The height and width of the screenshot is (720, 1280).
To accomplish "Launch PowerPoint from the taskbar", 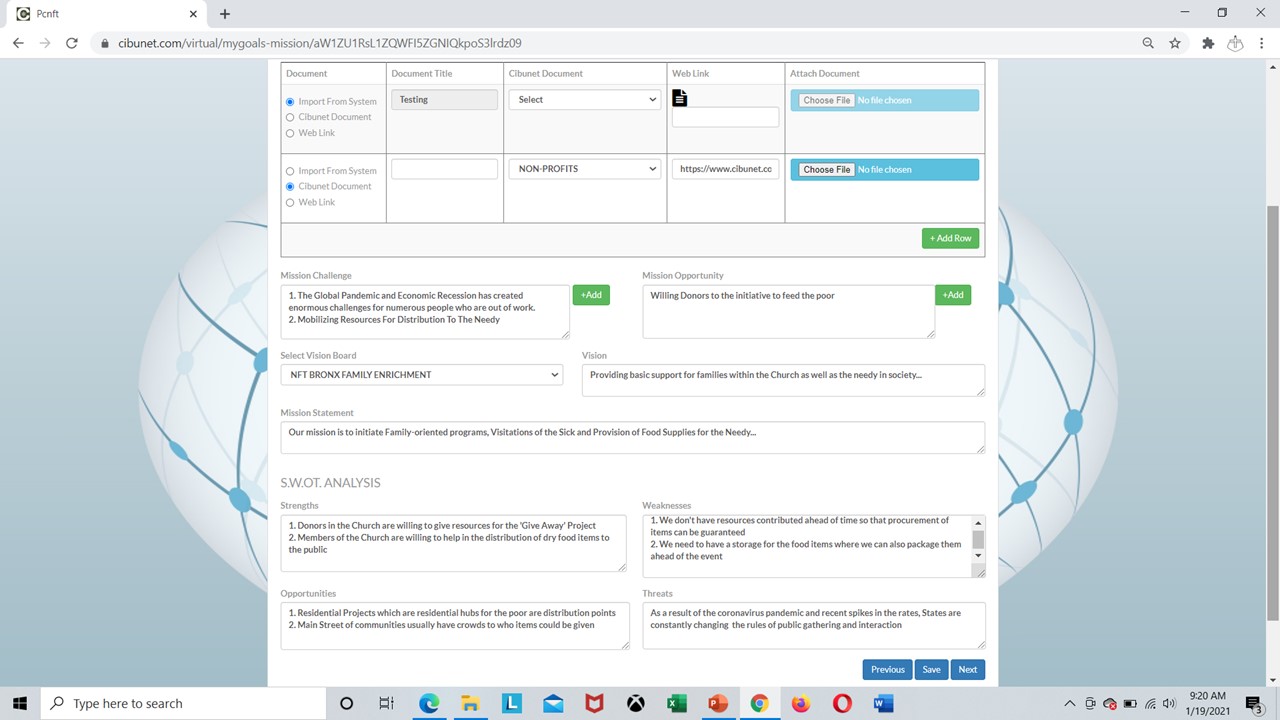I will coord(718,703).
